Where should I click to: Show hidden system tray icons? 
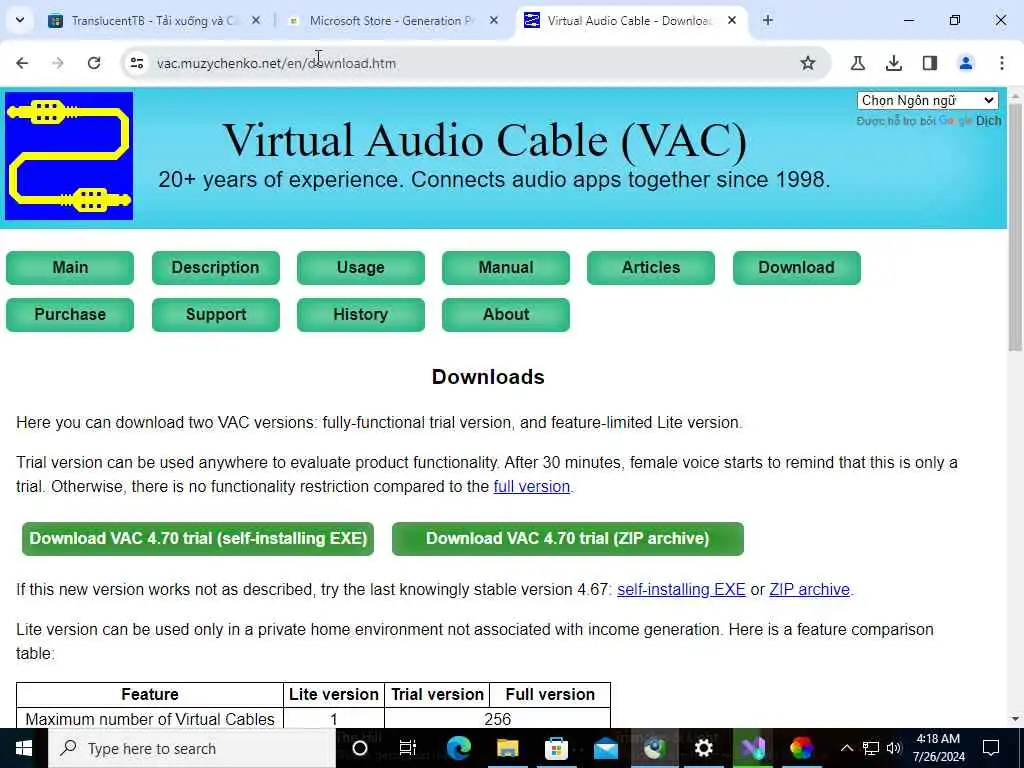846,748
